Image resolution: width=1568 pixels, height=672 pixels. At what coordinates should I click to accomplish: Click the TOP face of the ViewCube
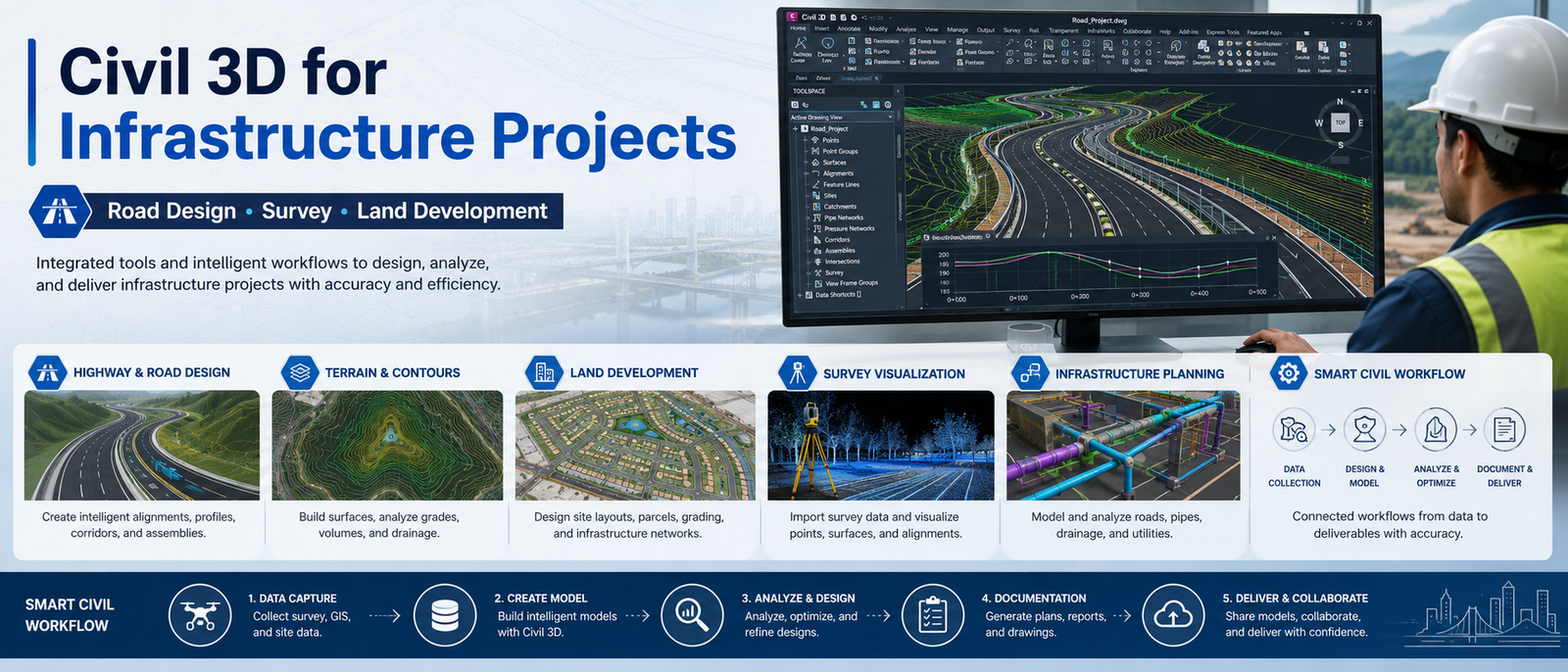click(x=1340, y=121)
